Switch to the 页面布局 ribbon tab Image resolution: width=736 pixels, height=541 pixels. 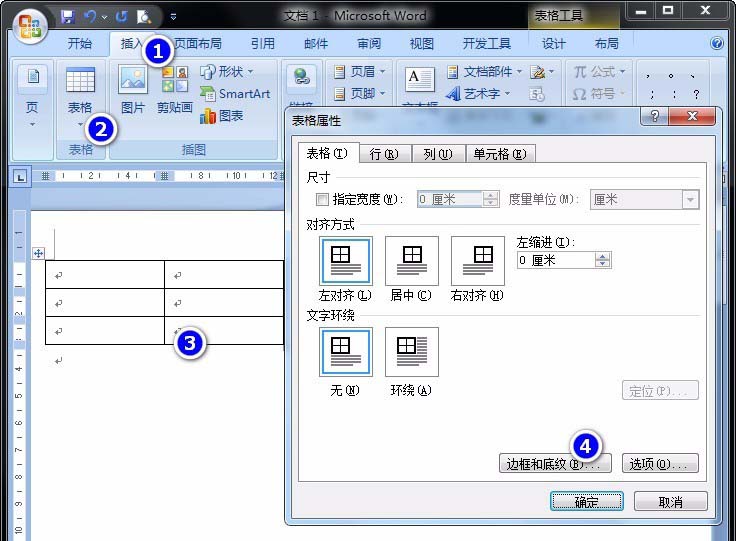coord(198,44)
